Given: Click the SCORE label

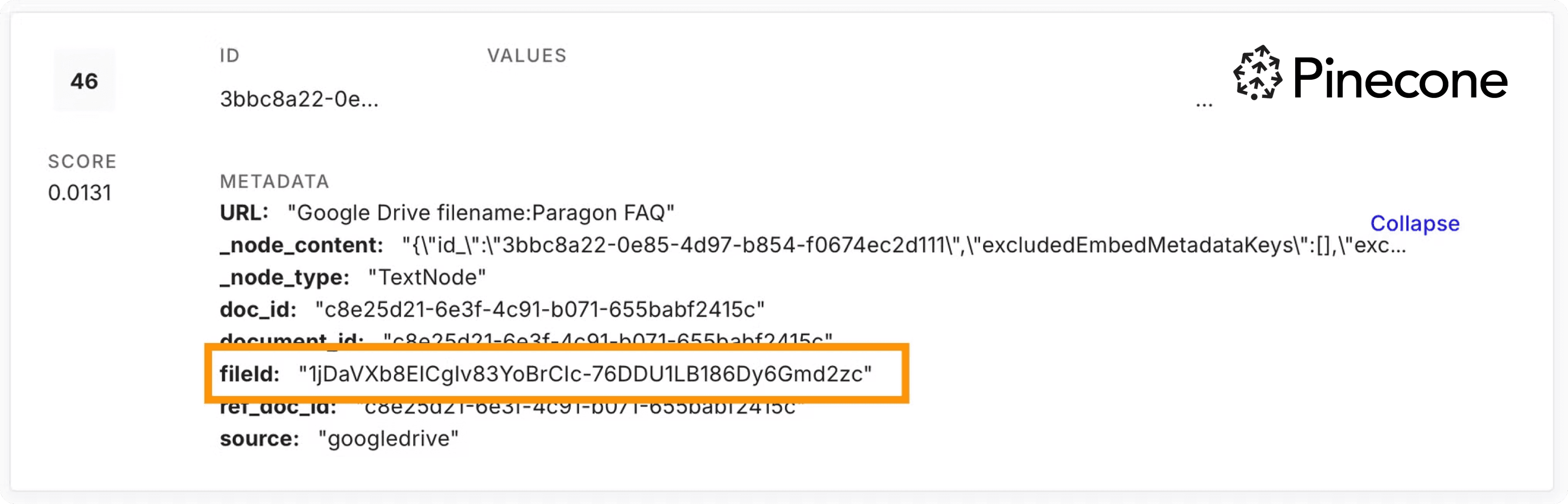Looking at the screenshot, I should (82, 161).
